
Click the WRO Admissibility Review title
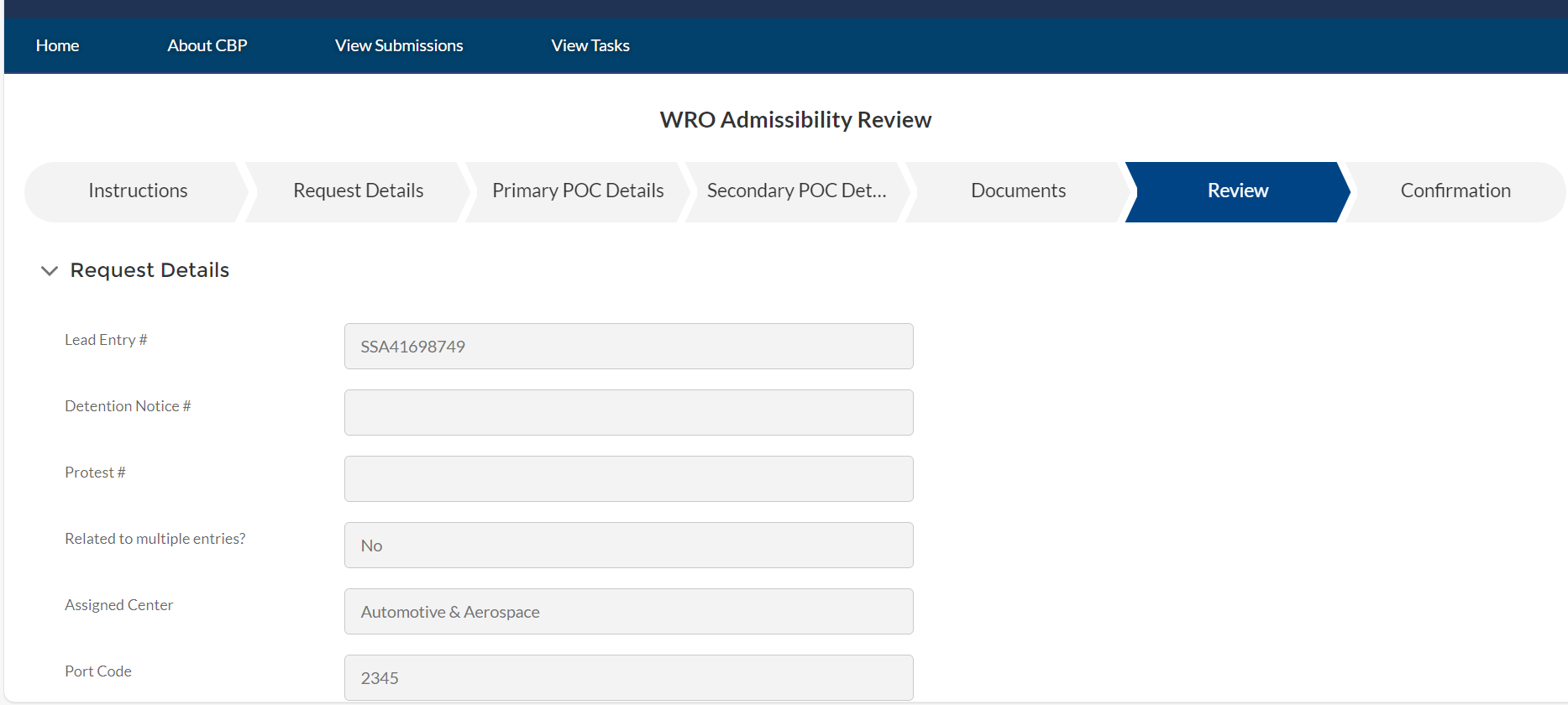[x=795, y=120]
